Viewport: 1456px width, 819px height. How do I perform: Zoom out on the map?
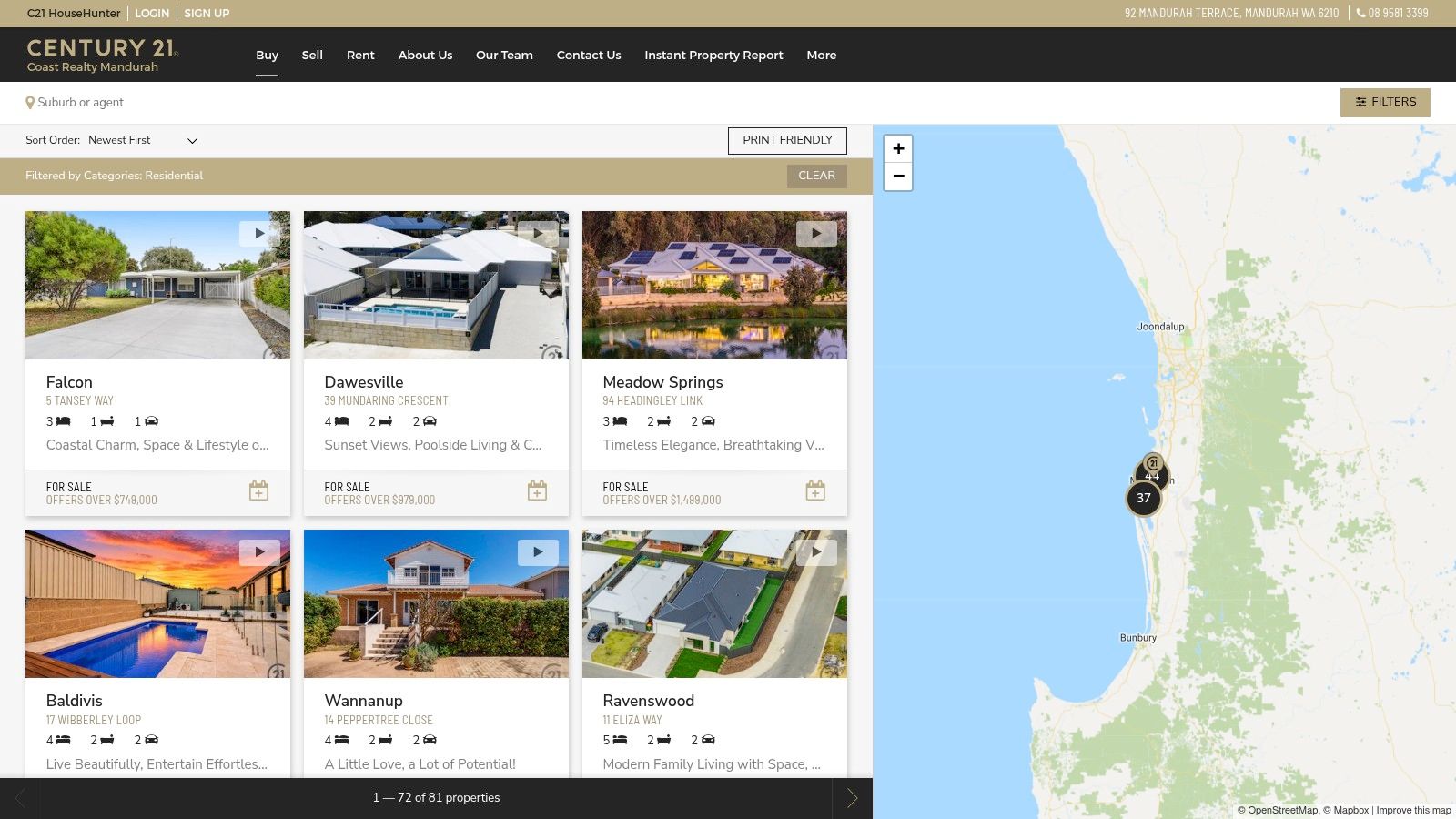898,176
